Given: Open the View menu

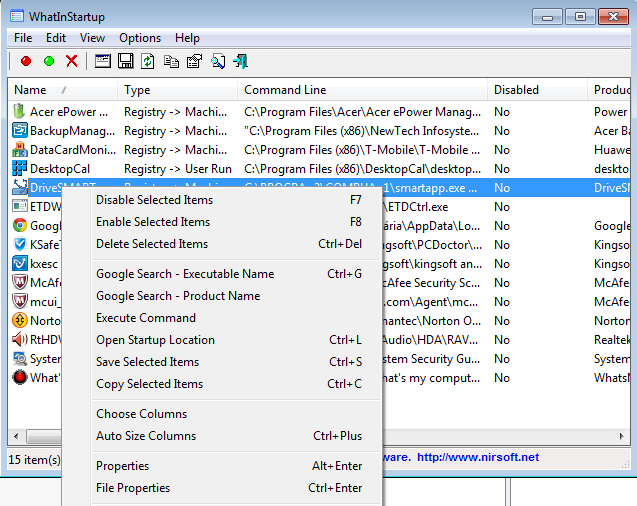Looking at the screenshot, I should point(92,38).
